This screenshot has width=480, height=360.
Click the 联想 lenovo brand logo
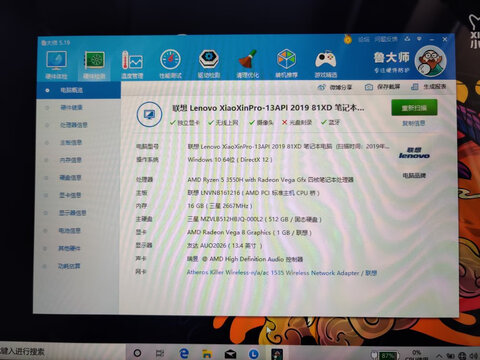click(414, 153)
